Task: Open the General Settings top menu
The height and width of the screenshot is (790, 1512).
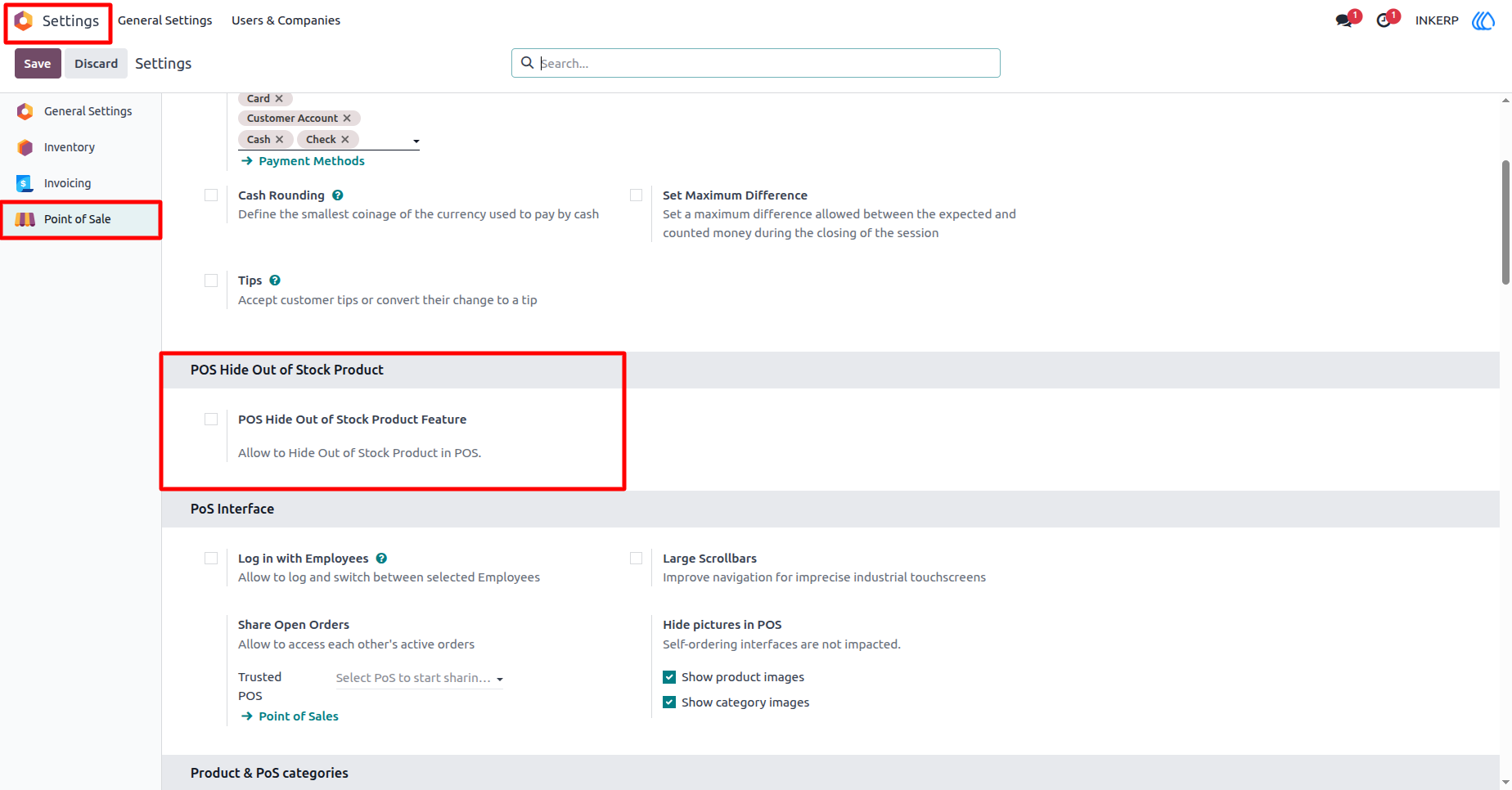Action: pos(164,20)
